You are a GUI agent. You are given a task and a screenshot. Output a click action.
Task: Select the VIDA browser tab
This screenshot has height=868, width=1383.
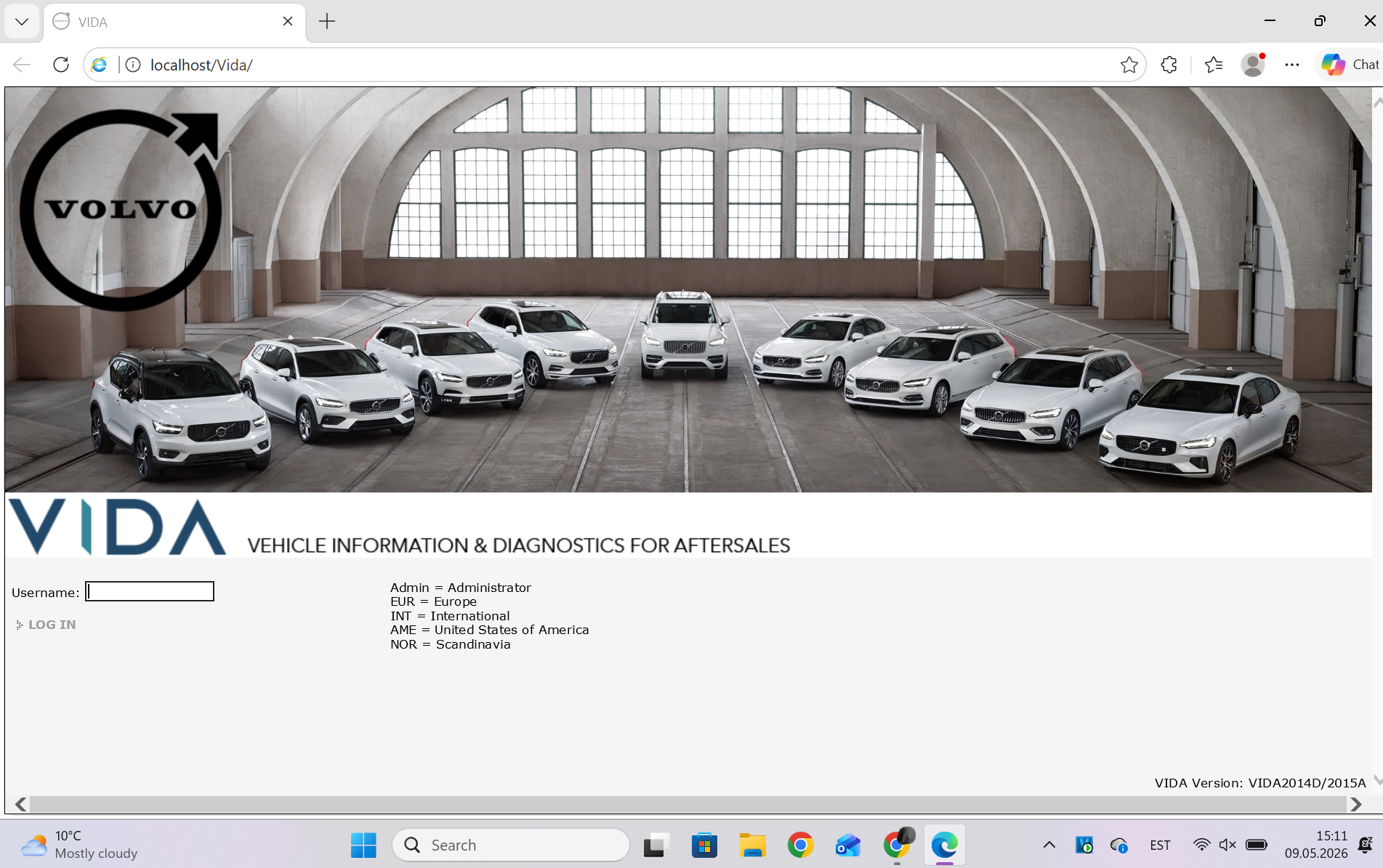pyautogui.click(x=174, y=22)
